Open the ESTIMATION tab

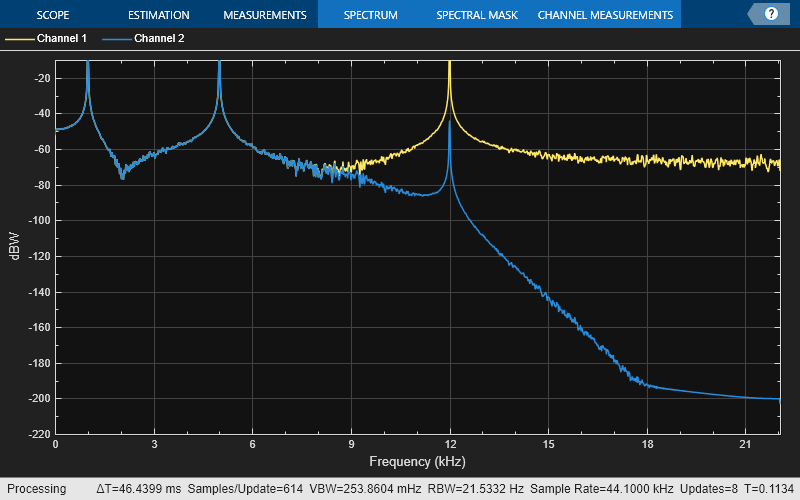point(159,15)
